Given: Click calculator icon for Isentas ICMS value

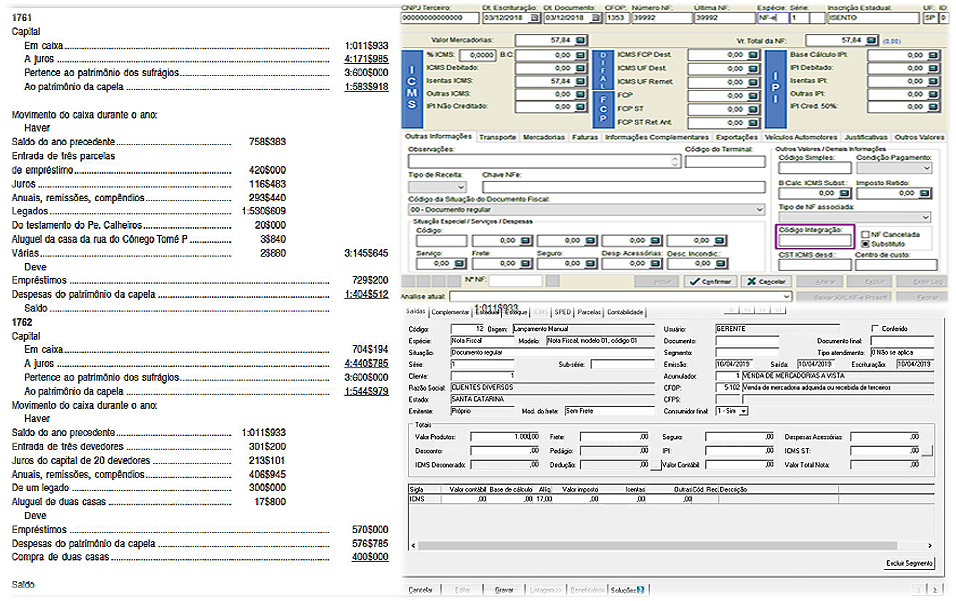Looking at the screenshot, I should click(579, 81).
